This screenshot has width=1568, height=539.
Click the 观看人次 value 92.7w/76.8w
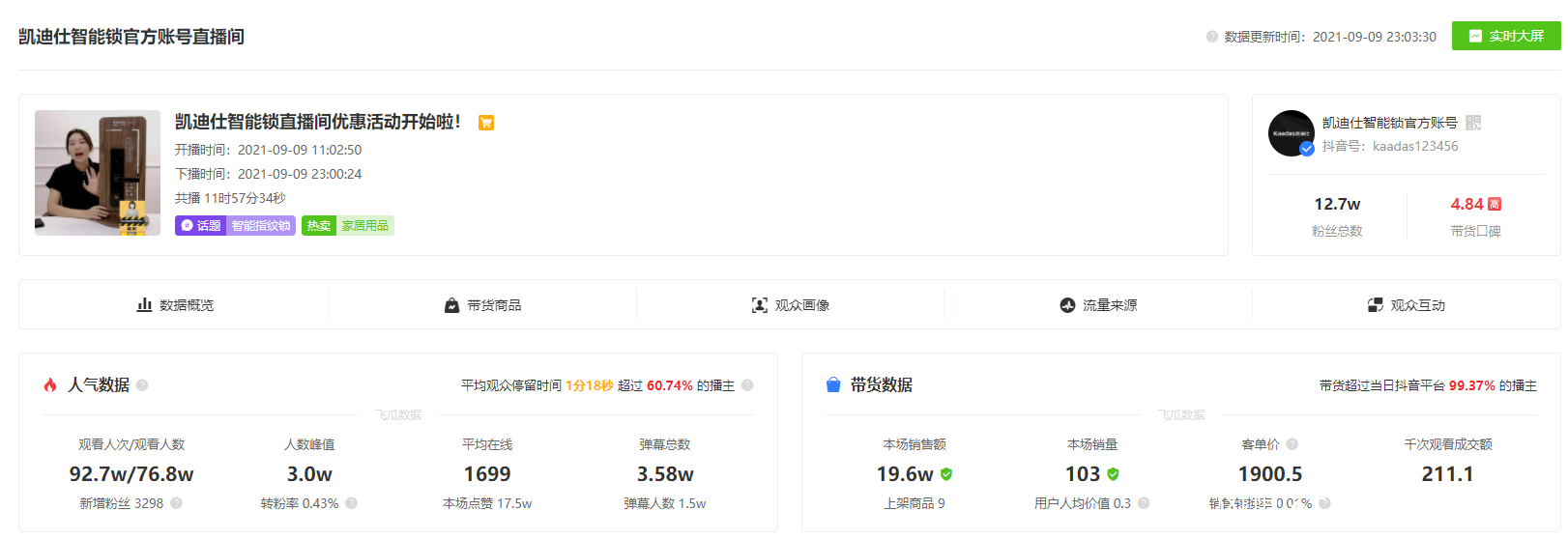(x=131, y=474)
